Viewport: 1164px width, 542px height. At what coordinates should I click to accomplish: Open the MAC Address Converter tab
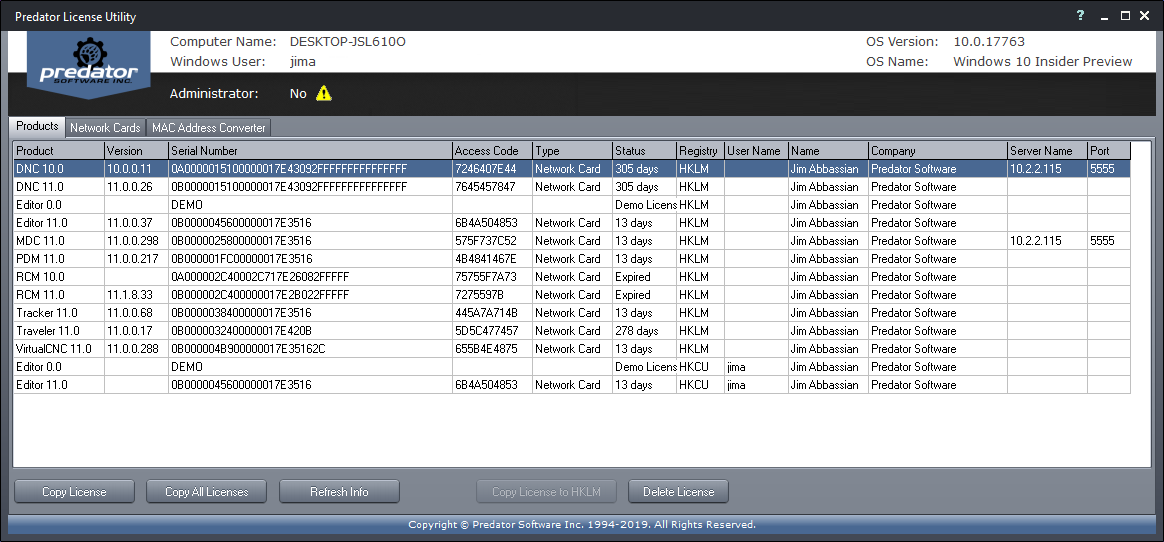208,128
